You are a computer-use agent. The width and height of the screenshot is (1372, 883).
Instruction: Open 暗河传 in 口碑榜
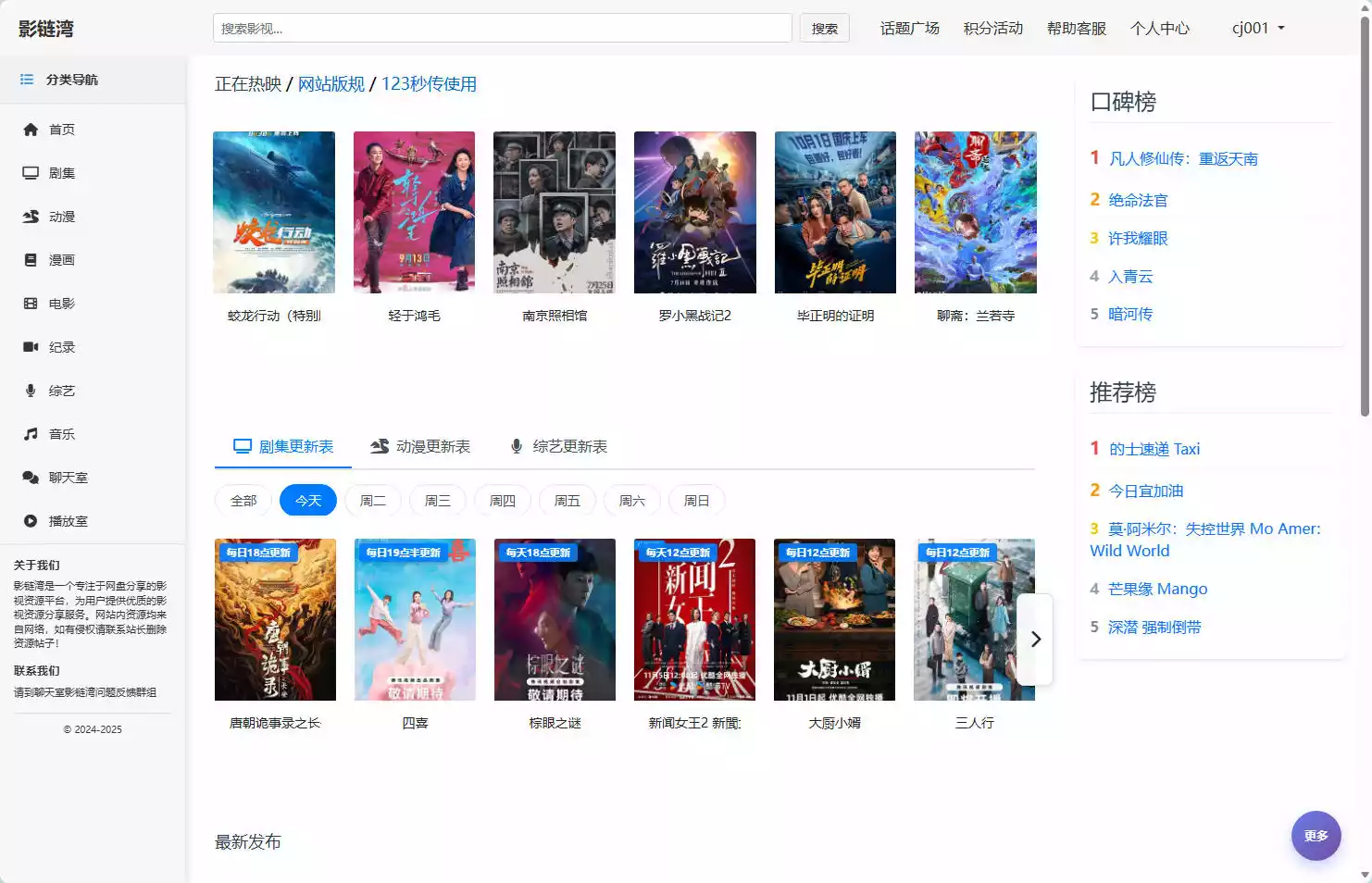tap(1130, 314)
